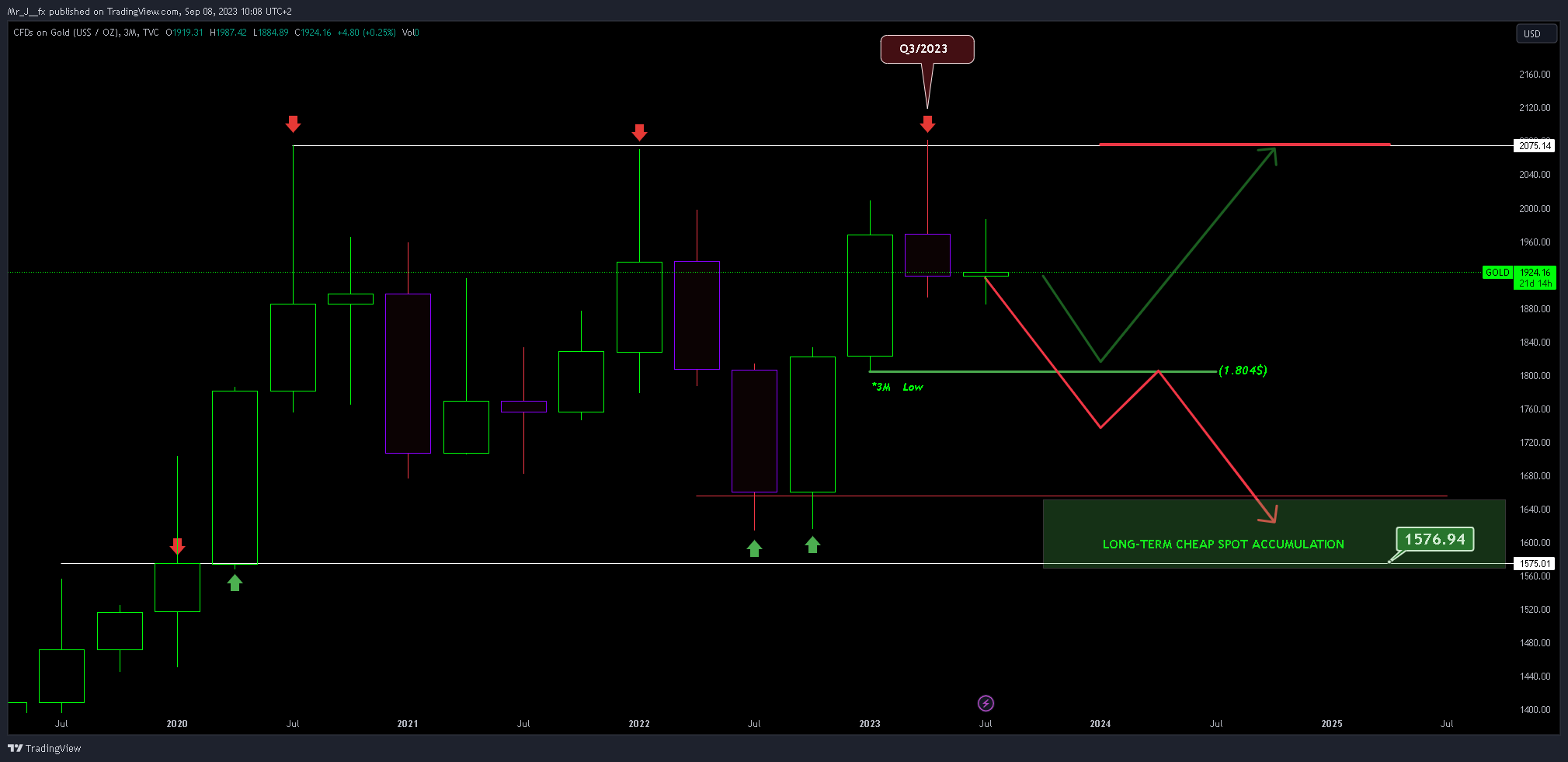Click the 2022 time axis label
This screenshot has height=762, width=1568.
[x=639, y=724]
